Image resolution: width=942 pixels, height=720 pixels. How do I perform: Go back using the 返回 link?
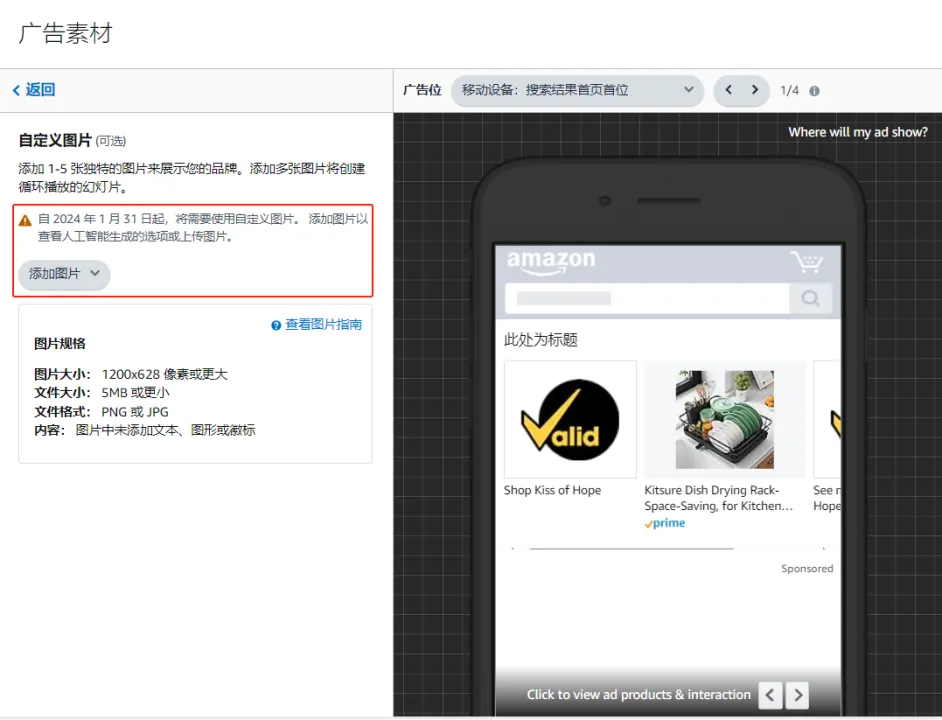[x=34, y=90]
